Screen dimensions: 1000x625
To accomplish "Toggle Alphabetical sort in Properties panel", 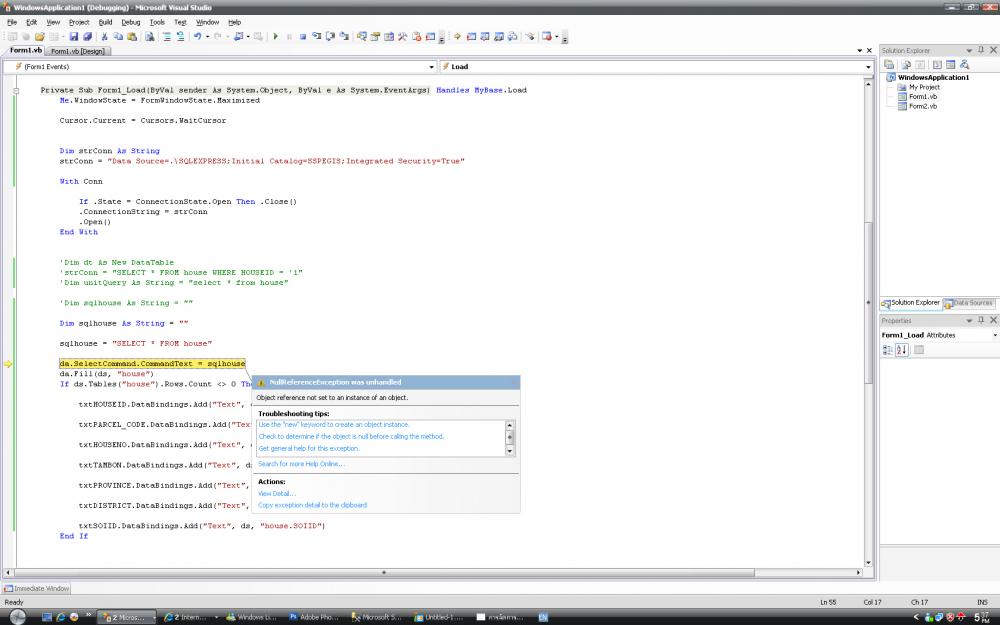I will coord(901,349).
